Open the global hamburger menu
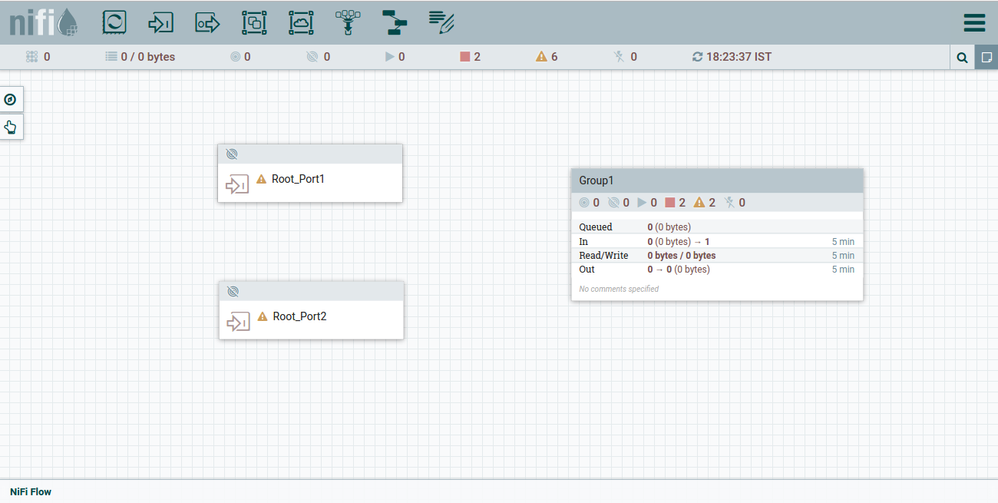Image resolution: width=998 pixels, height=503 pixels. (x=973, y=23)
